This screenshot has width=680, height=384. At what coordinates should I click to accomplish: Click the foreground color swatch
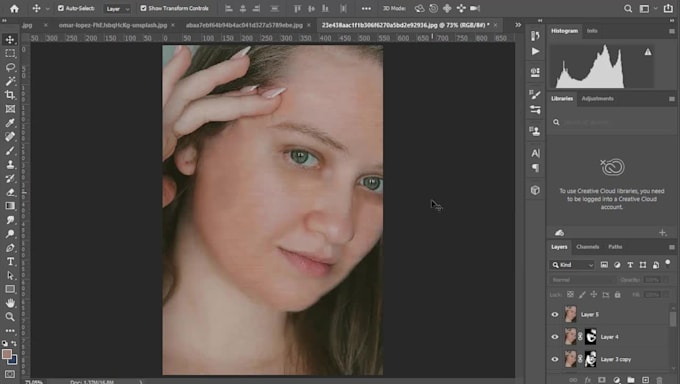7,354
